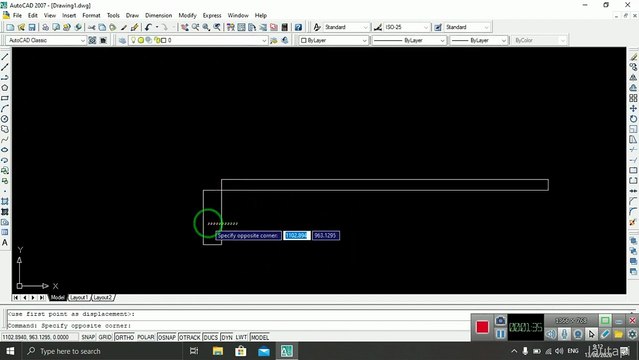Switch to the Layout1 tab
The image size is (639, 360).
pos(79,298)
